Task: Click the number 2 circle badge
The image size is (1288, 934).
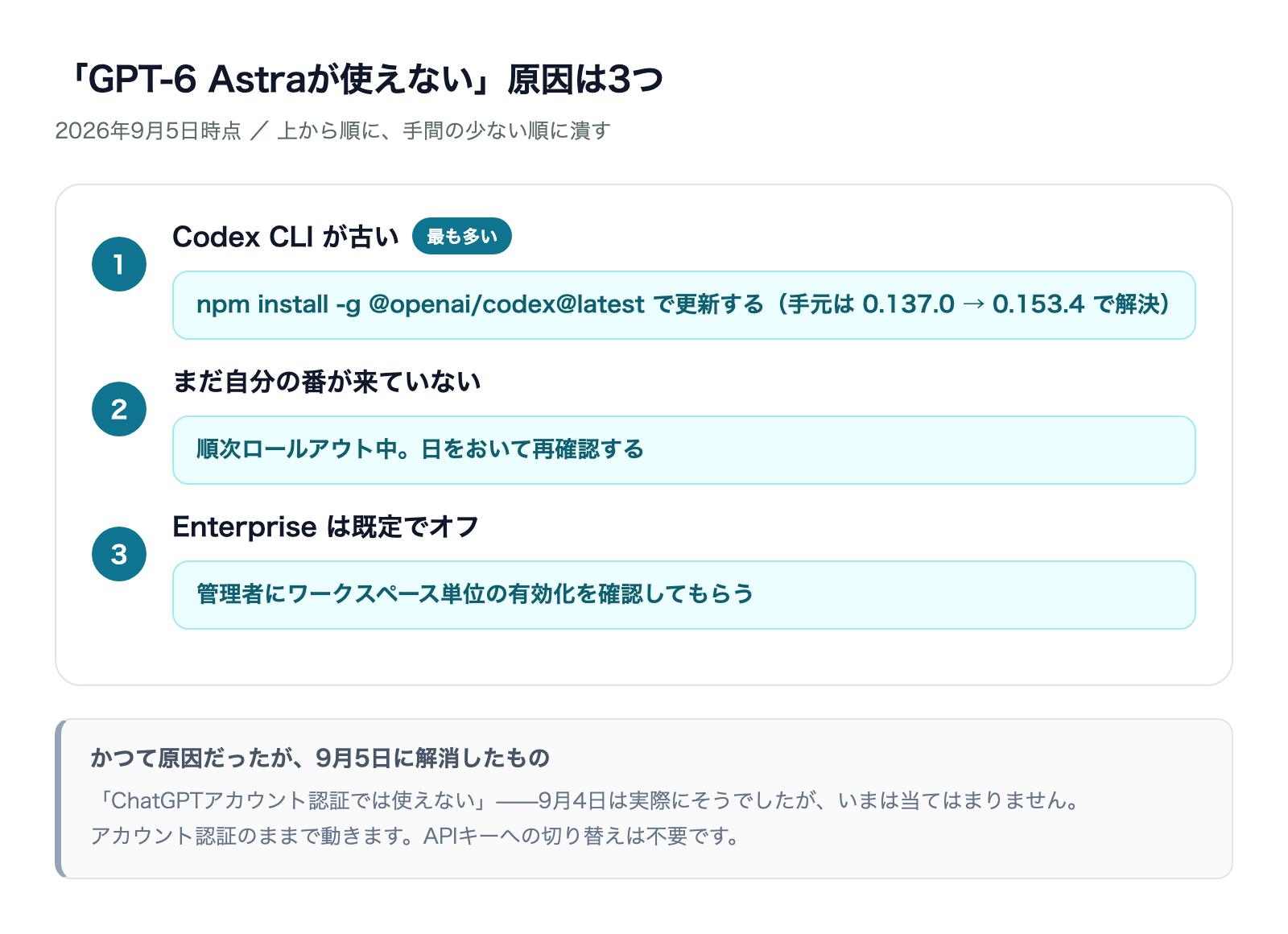Action: coord(119,409)
